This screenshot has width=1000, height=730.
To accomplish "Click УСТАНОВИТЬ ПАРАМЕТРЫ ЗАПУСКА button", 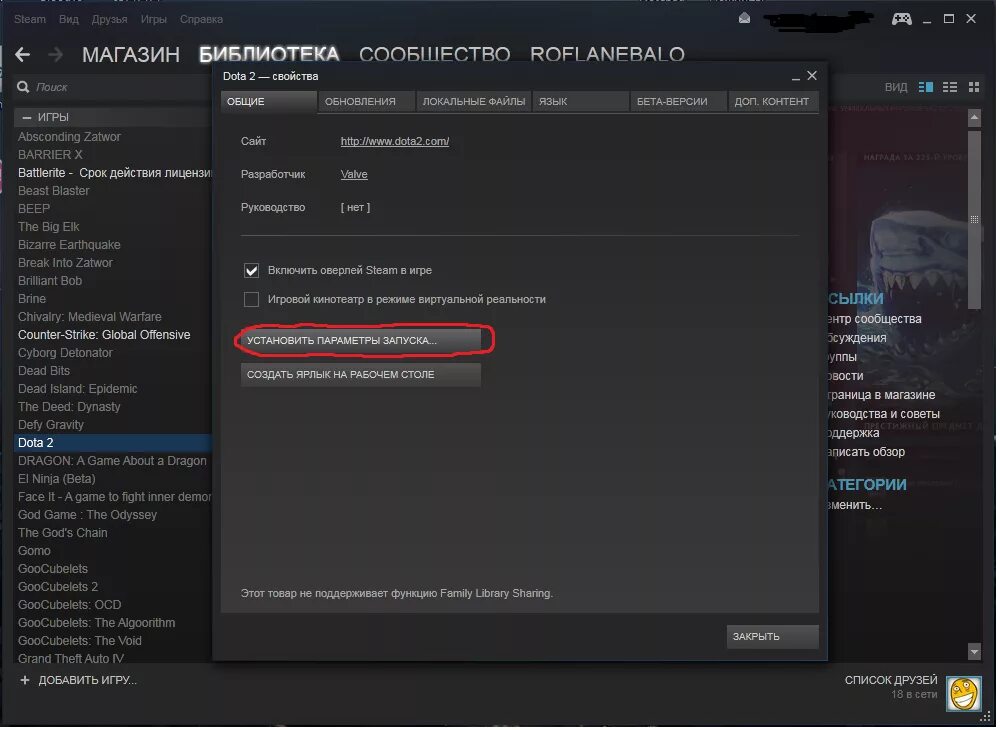I will (x=360, y=341).
